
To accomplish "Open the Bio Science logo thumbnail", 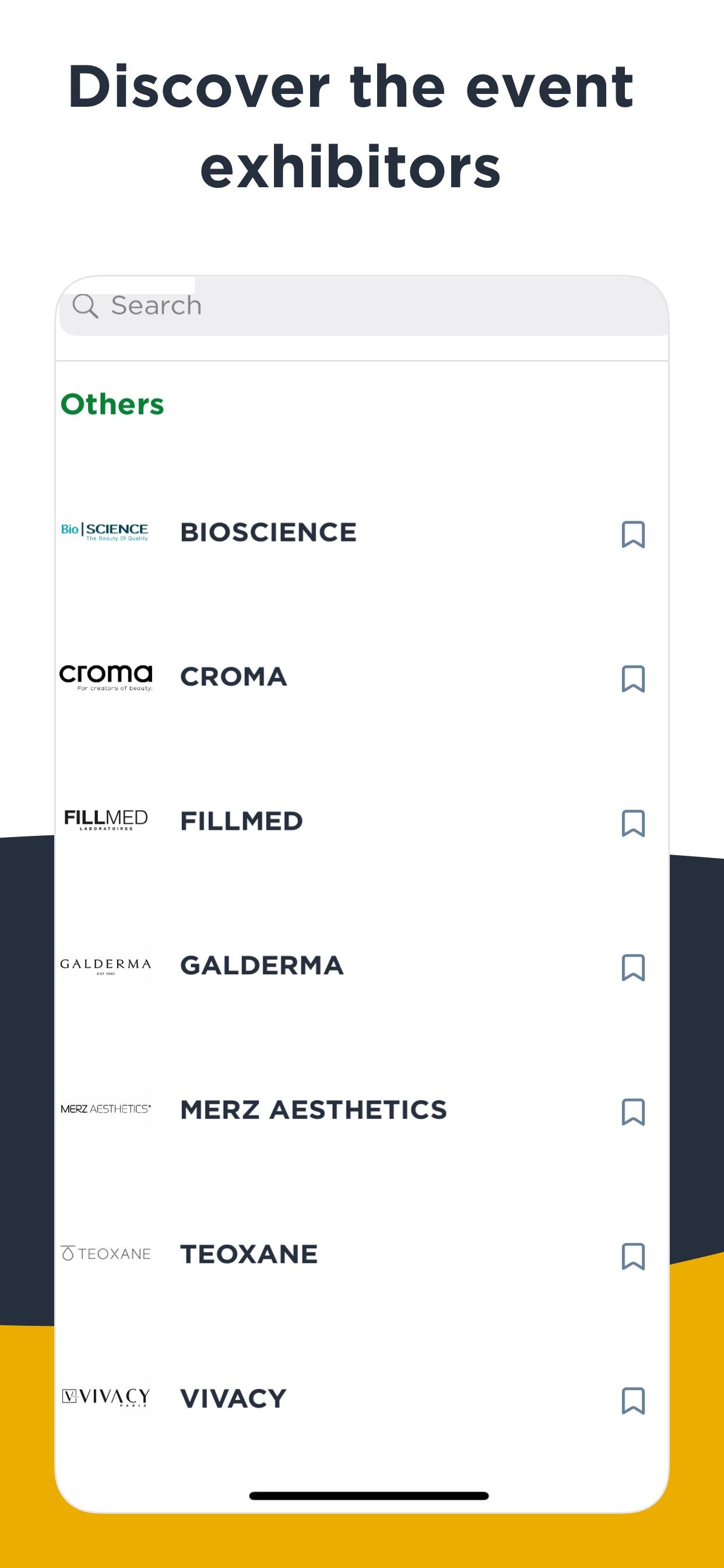I will tap(105, 532).
